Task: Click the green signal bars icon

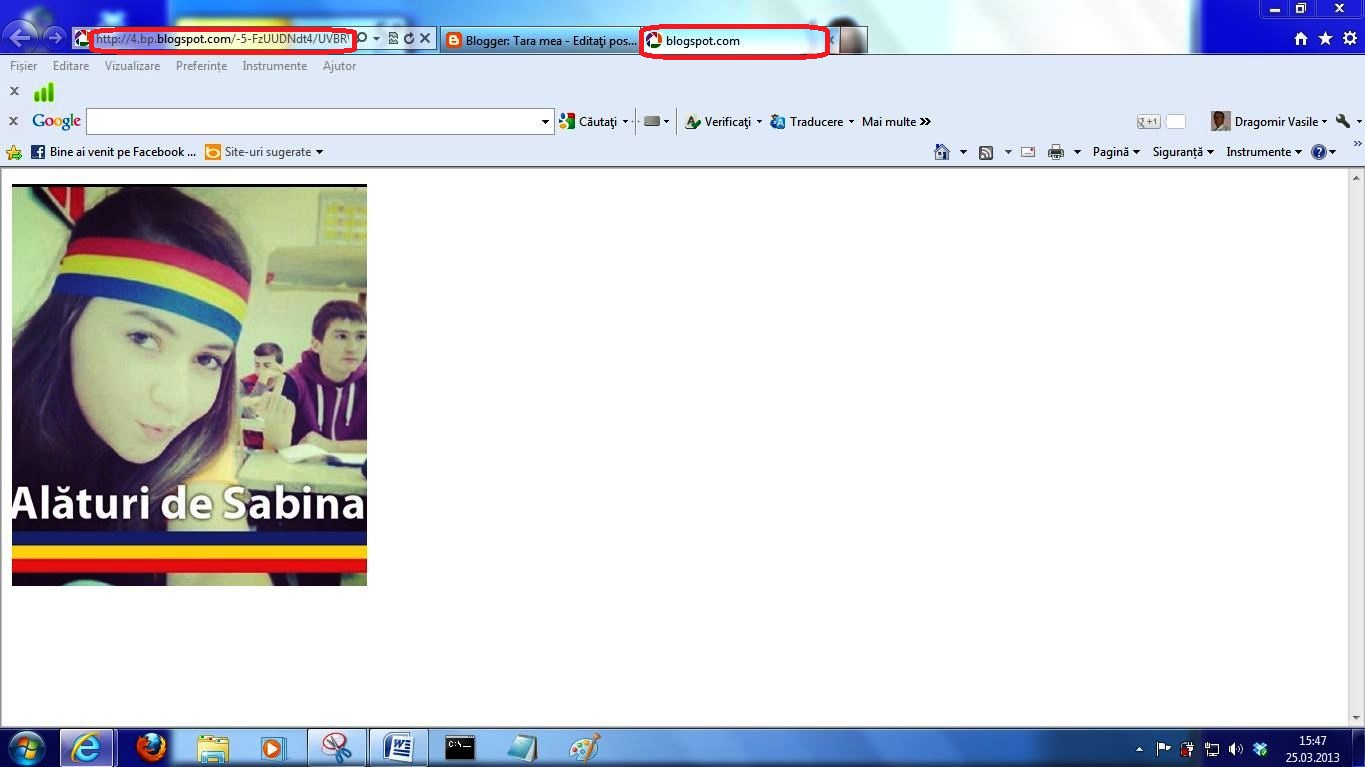Action: (x=44, y=92)
